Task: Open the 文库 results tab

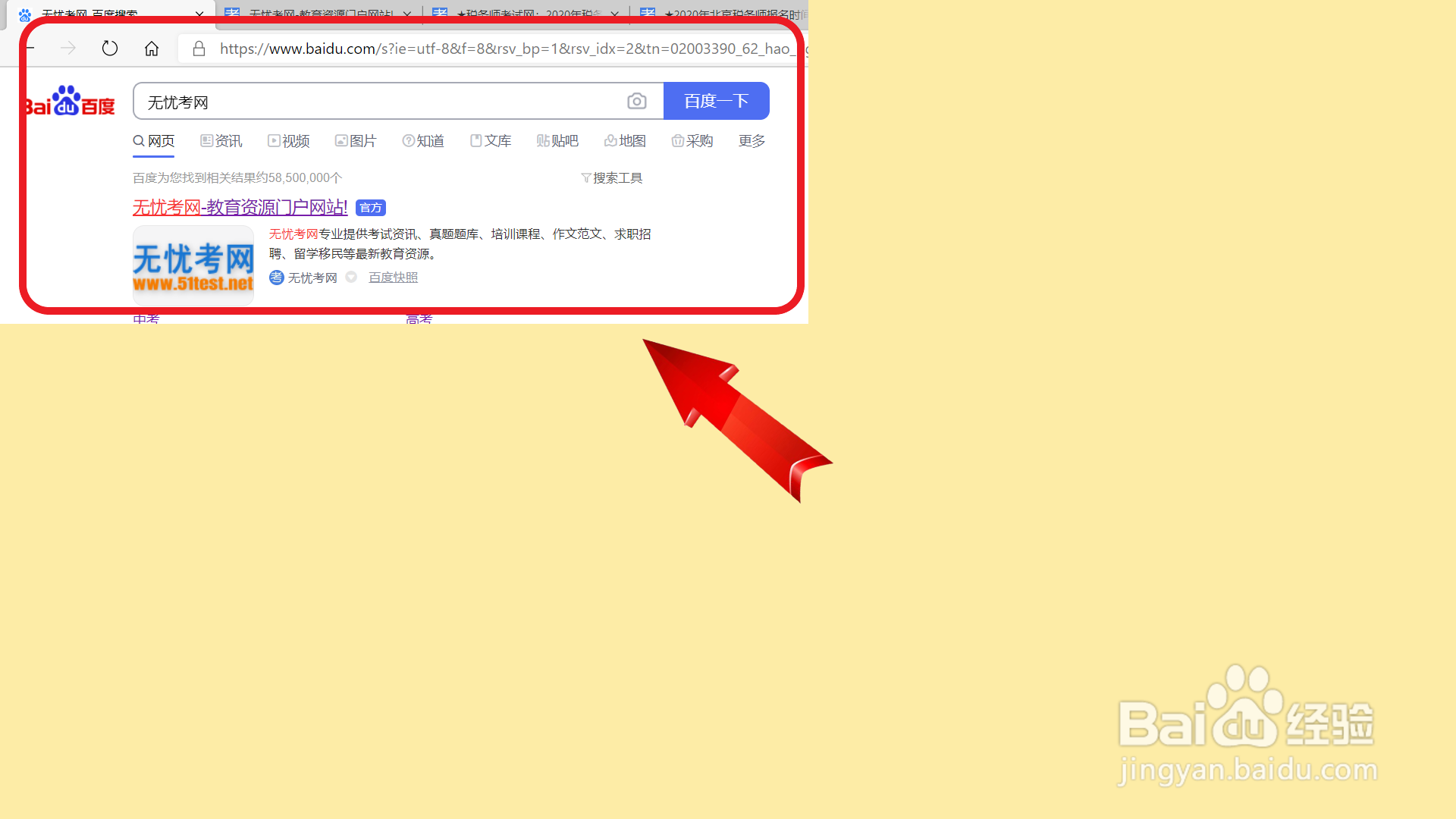Action: point(491,141)
